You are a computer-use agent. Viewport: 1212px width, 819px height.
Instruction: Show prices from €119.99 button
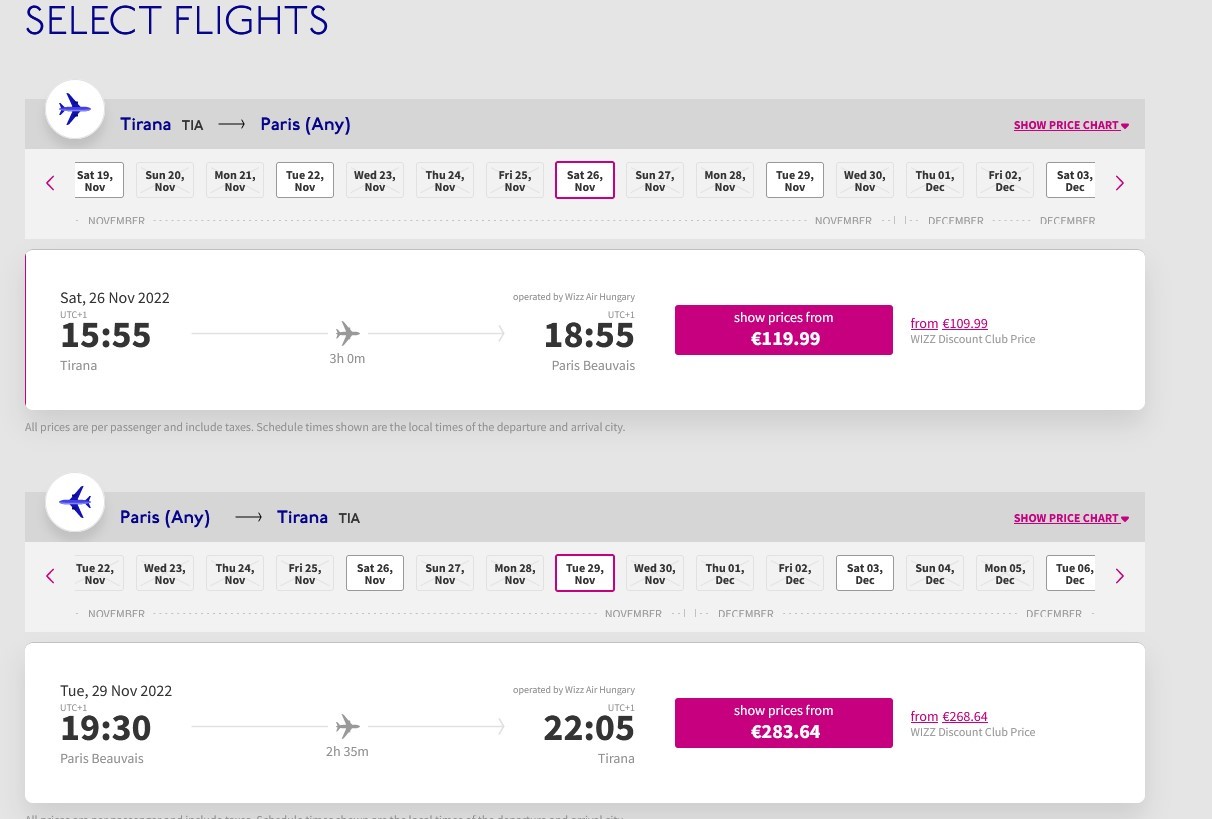(783, 330)
